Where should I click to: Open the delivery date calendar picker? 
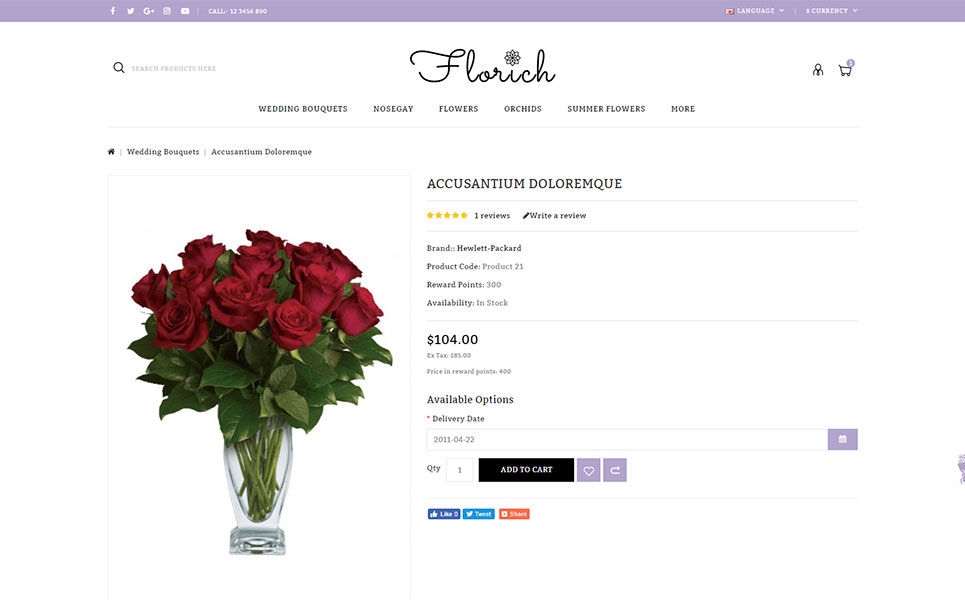[843, 439]
